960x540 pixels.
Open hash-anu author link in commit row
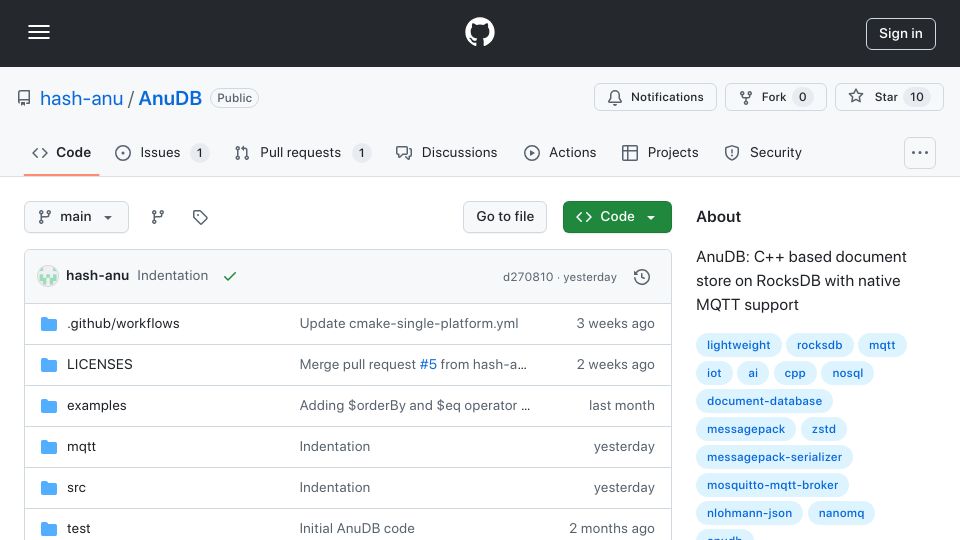pos(97,276)
